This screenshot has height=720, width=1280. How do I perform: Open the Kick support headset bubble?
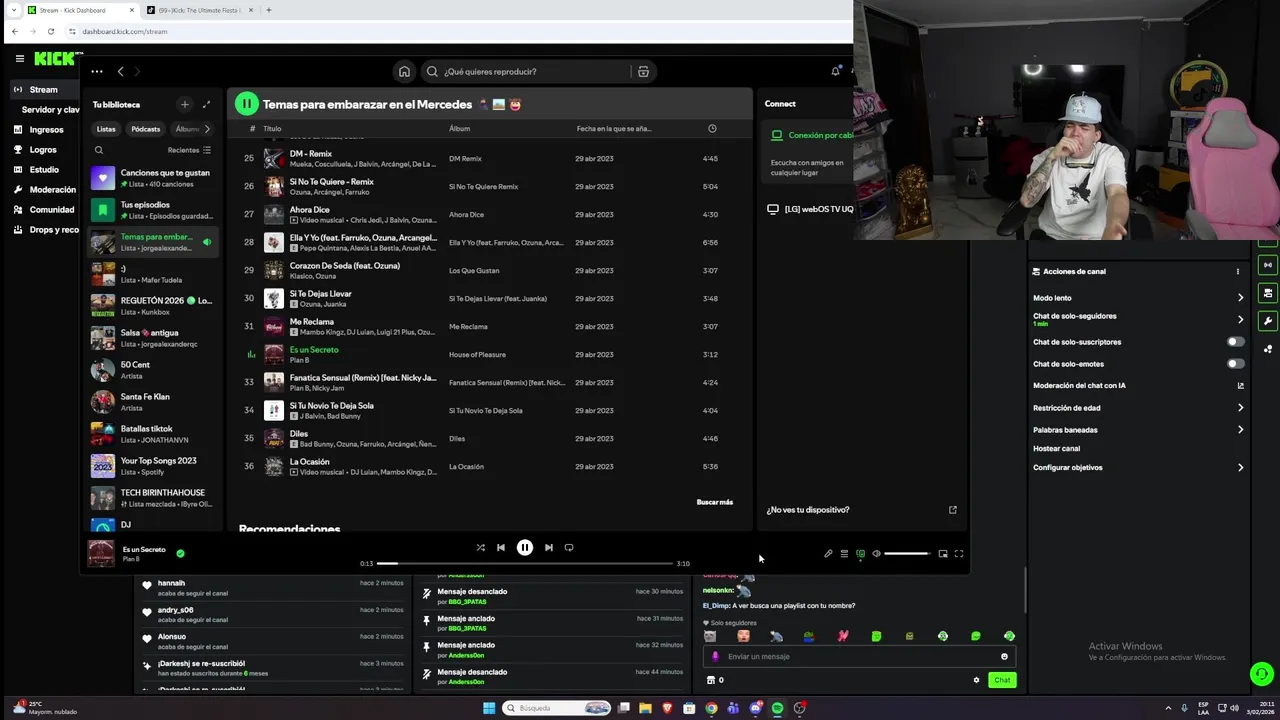[x=1262, y=674]
